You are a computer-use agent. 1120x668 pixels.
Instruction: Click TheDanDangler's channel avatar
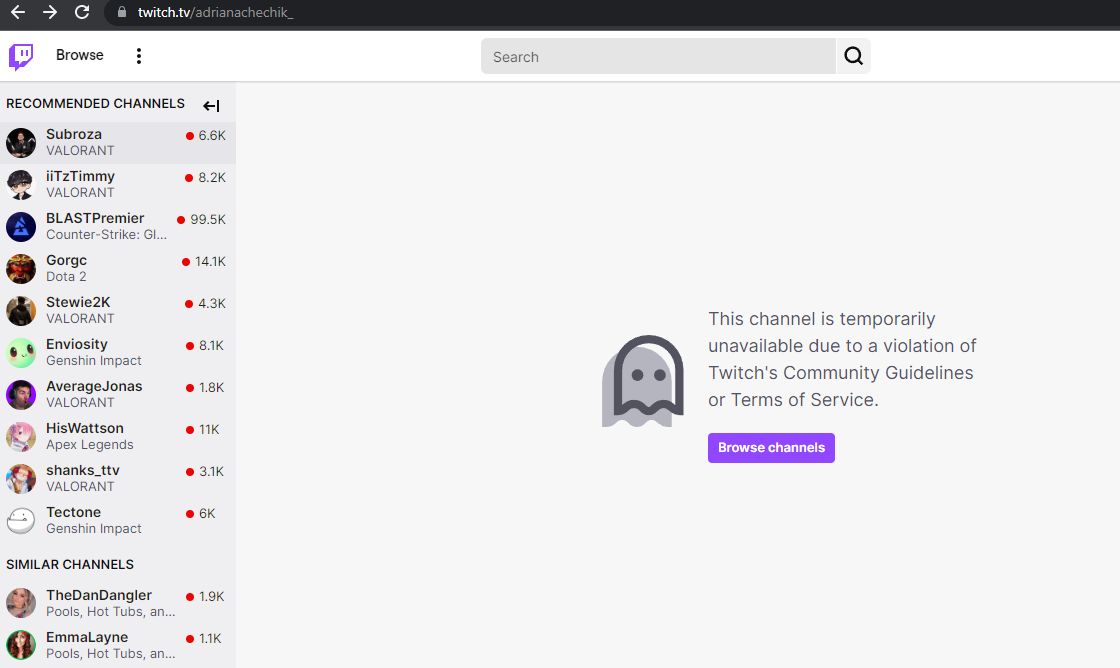tap(21, 604)
